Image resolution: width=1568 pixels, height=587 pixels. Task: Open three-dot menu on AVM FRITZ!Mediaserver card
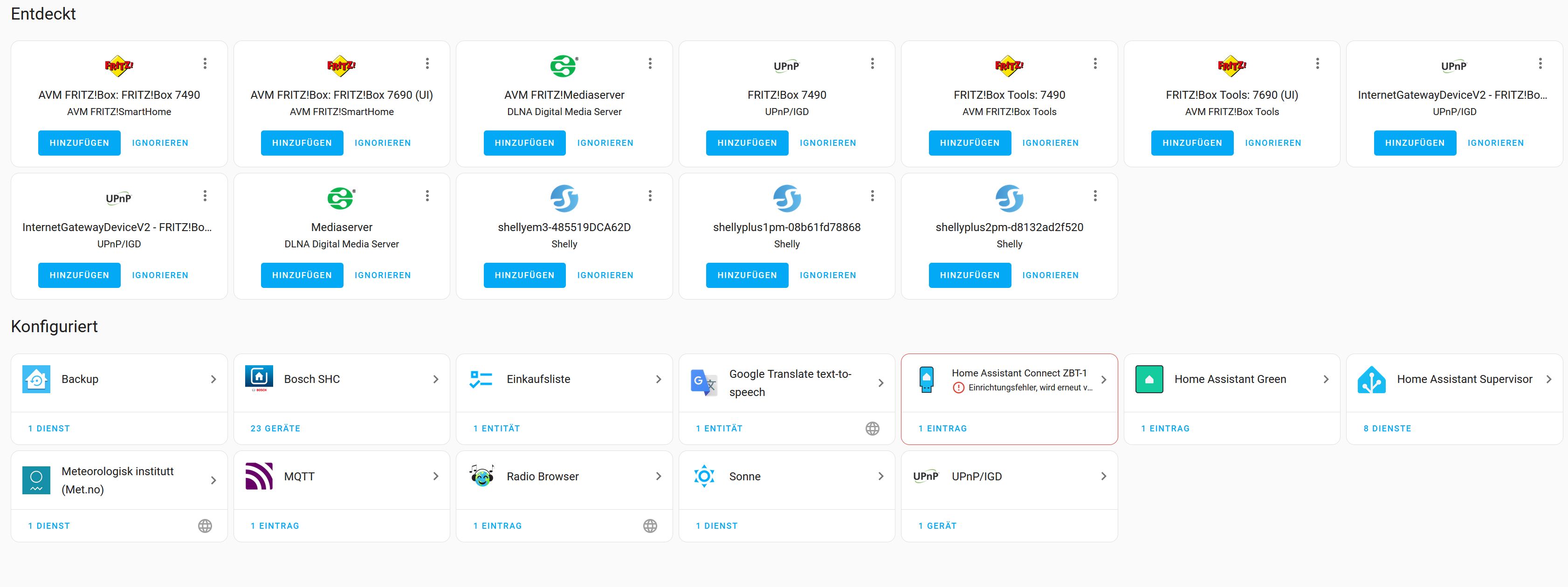[649, 63]
